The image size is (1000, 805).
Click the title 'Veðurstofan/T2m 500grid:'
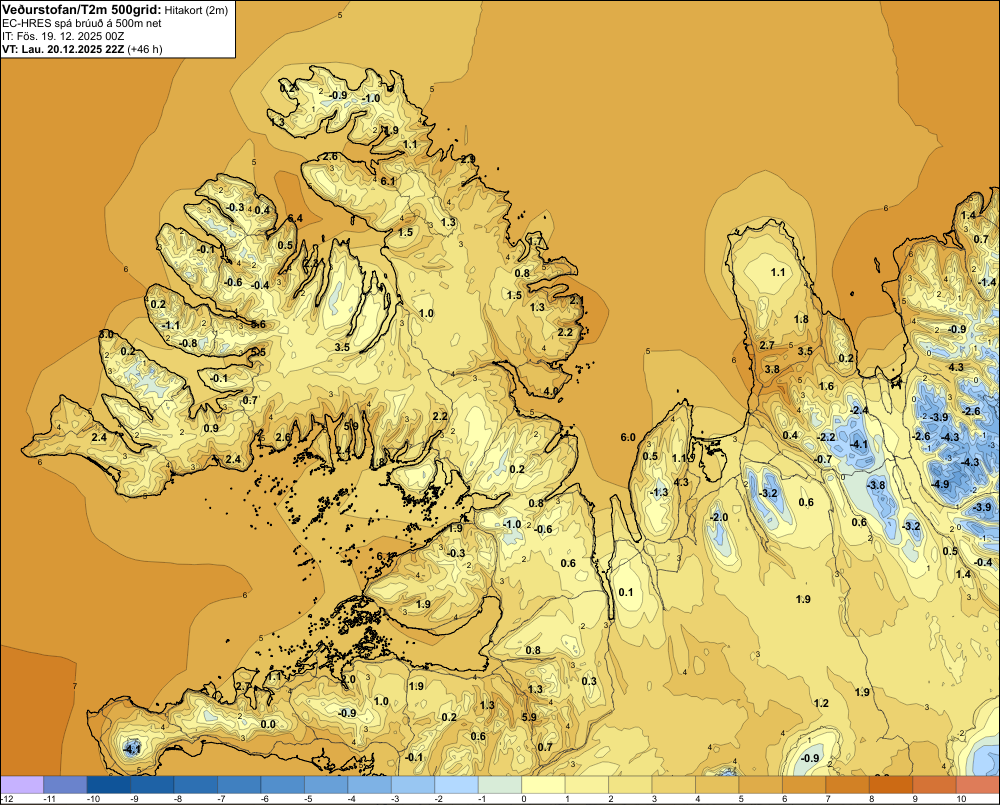click(x=82, y=10)
